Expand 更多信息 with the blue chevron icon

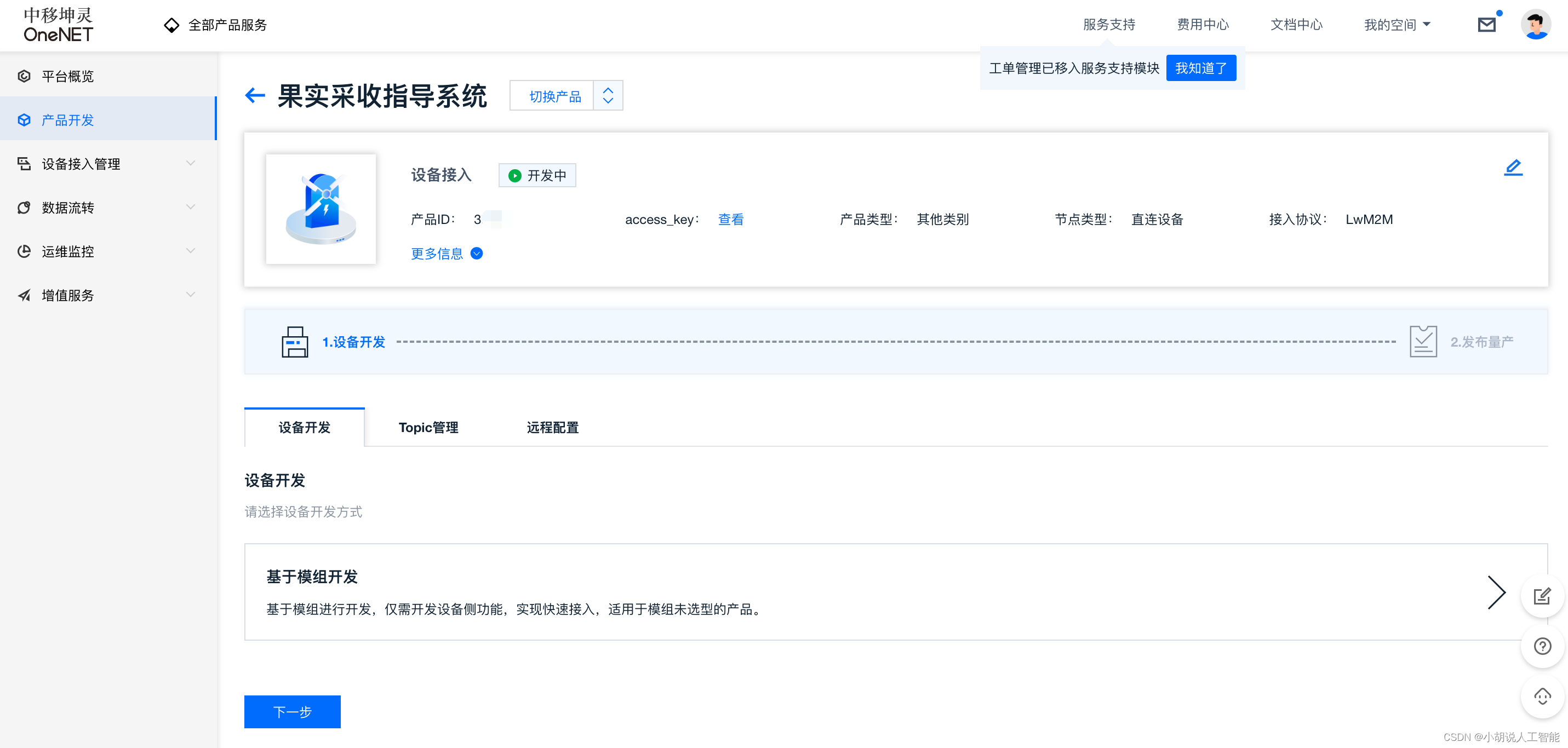coord(477,253)
